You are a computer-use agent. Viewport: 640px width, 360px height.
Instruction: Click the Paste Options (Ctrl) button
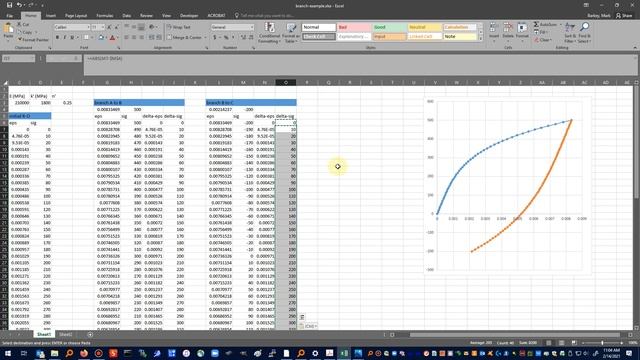coord(308,326)
